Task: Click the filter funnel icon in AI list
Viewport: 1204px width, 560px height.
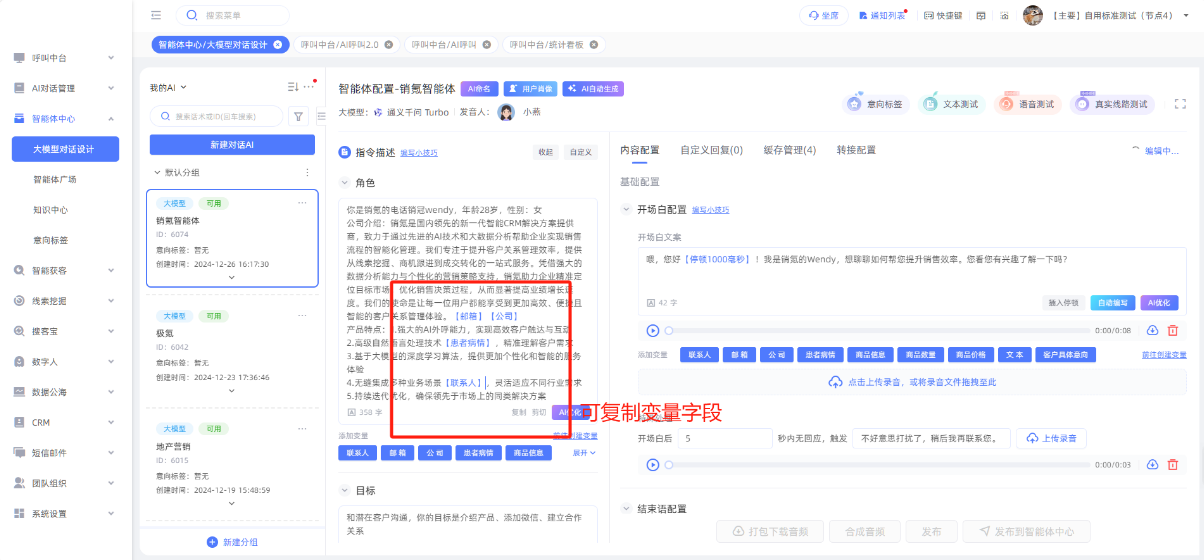Action: tap(298, 116)
